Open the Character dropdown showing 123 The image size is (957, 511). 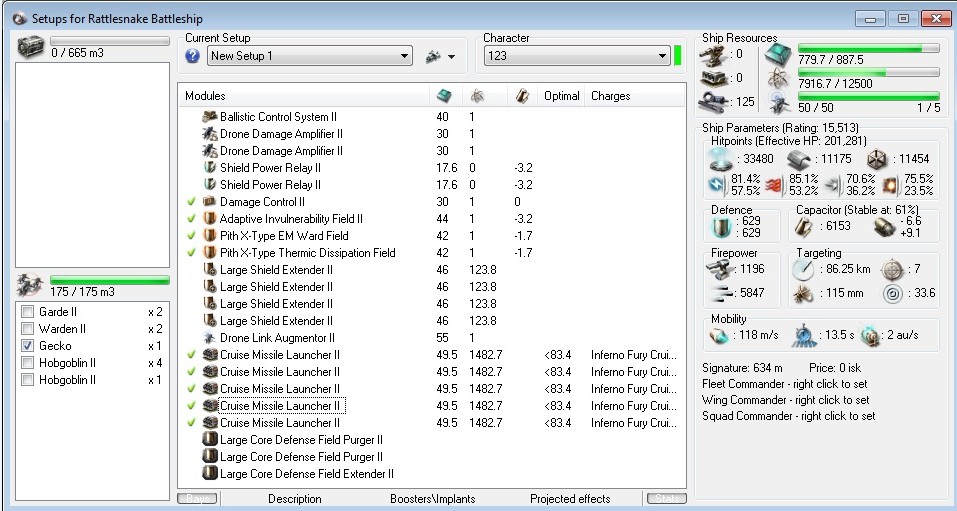coord(578,56)
